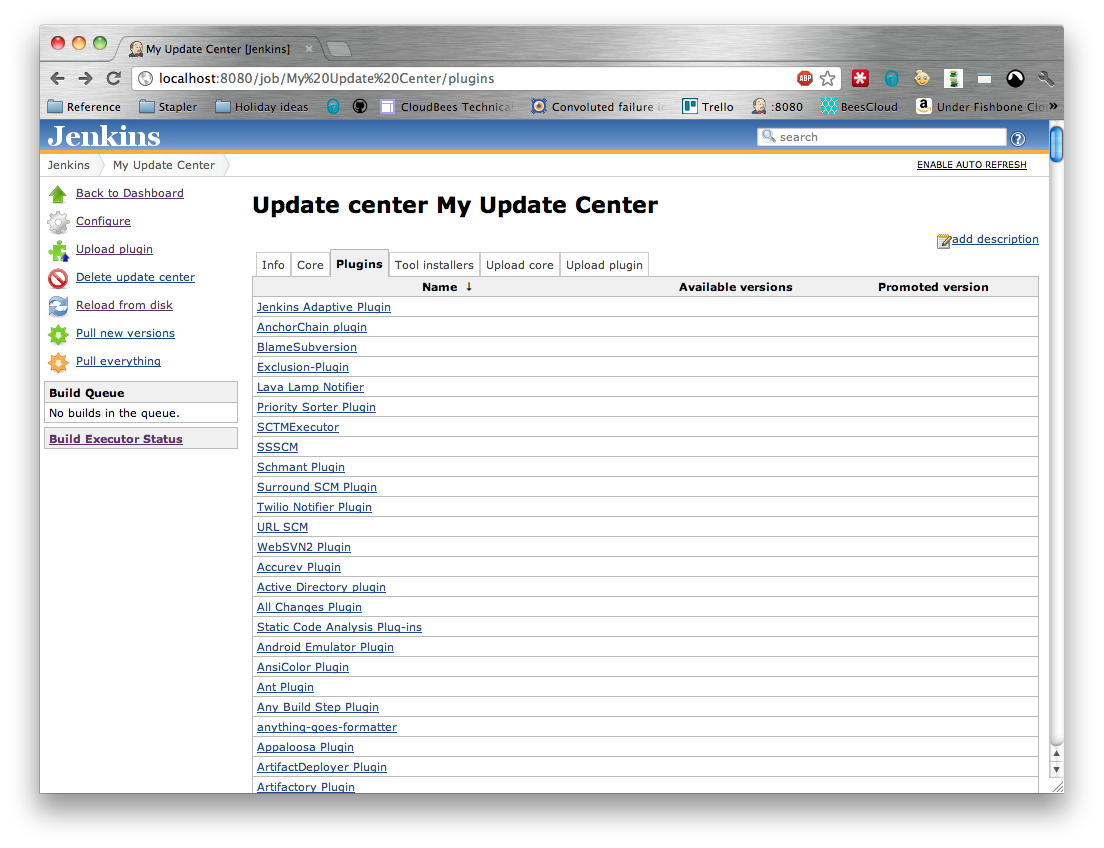Open the Trello bookmark

708,106
